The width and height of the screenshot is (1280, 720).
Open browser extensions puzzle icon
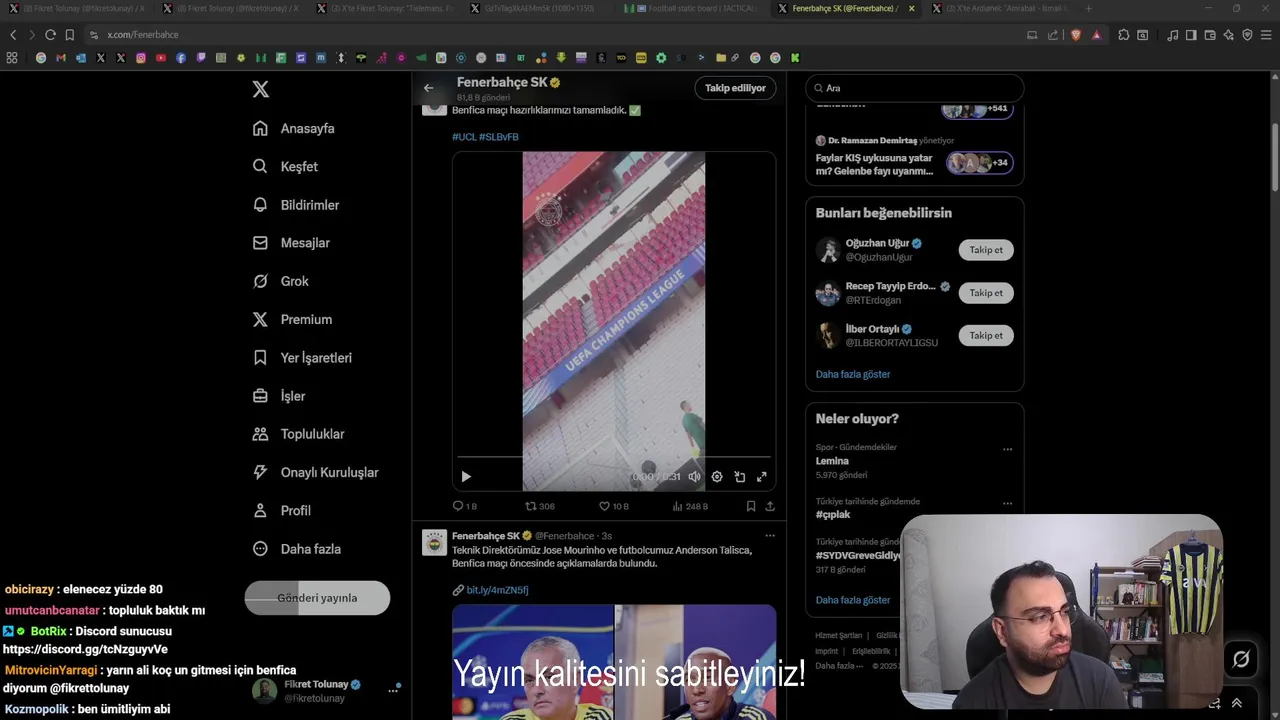tap(1124, 35)
